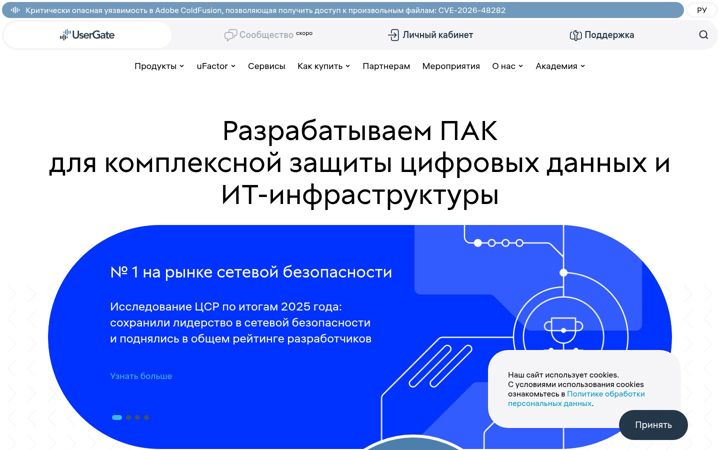Expand the Продукты menu
The height and width of the screenshot is (450, 720).
(x=159, y=66)
